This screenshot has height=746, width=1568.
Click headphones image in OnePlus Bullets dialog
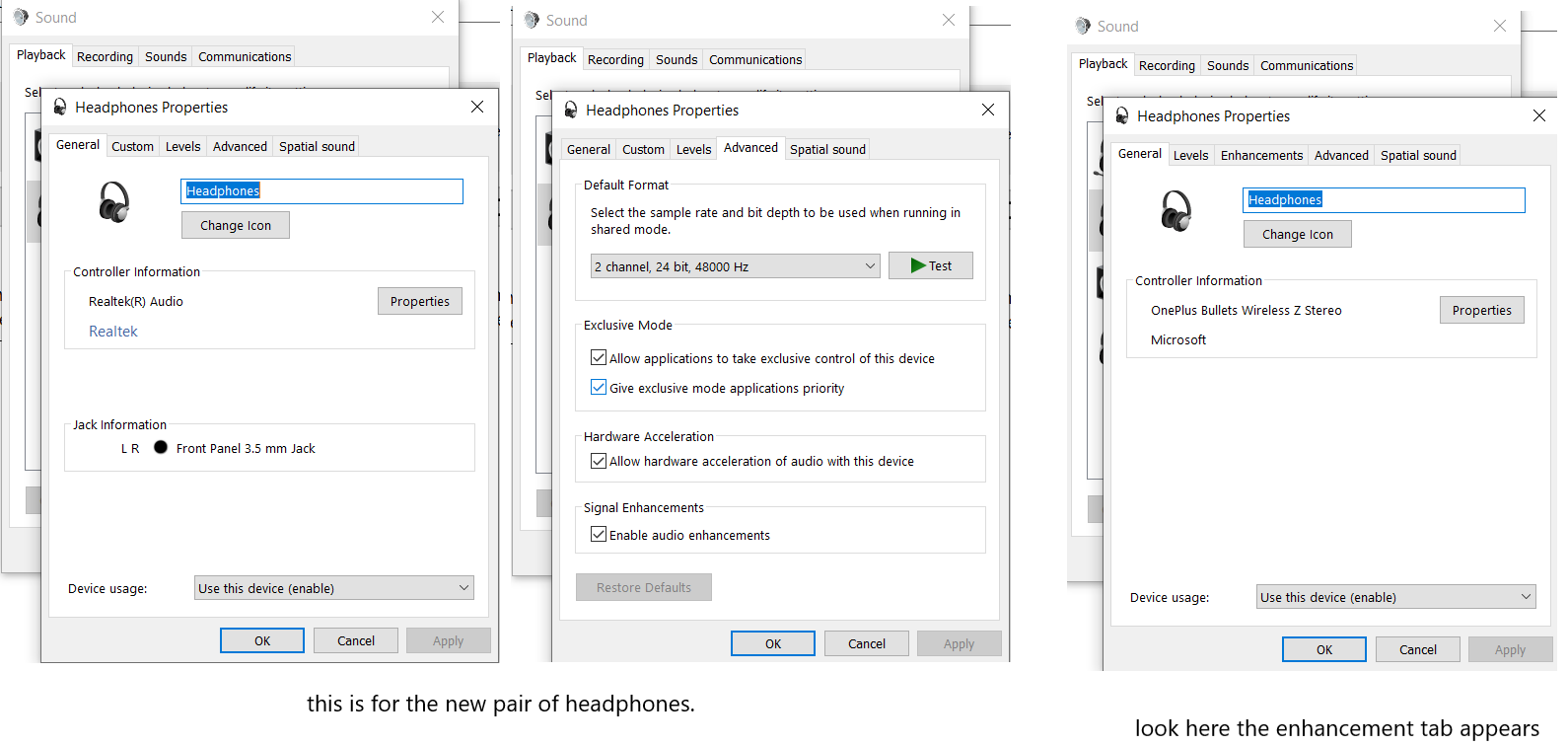pos(1176,211)
